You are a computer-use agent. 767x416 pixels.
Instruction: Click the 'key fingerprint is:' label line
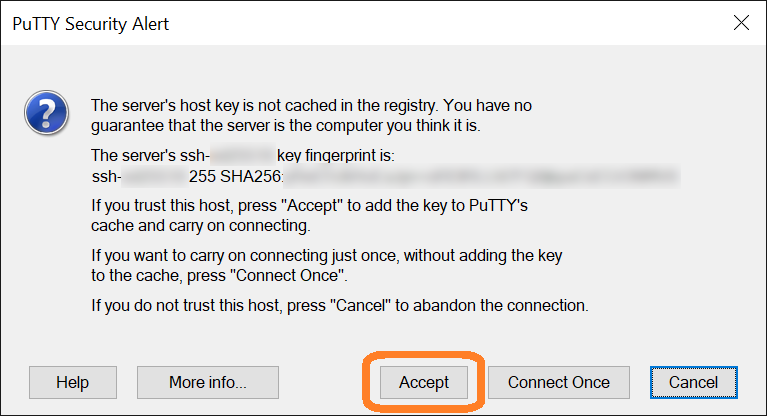click(x=243, y=156)
